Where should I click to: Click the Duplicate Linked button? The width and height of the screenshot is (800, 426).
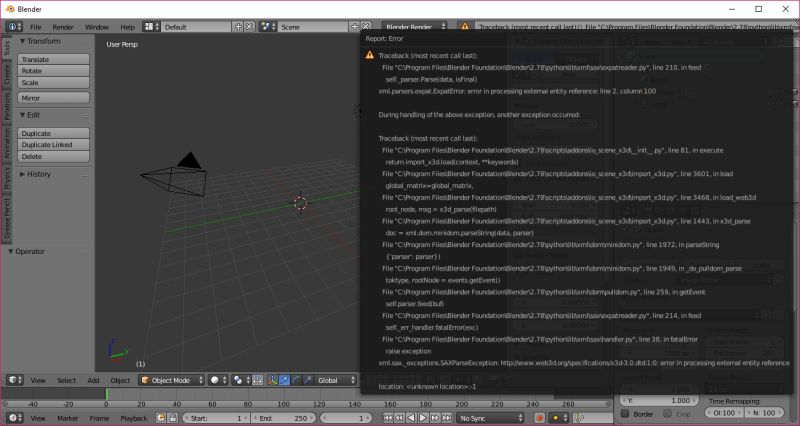coord(54,145)
